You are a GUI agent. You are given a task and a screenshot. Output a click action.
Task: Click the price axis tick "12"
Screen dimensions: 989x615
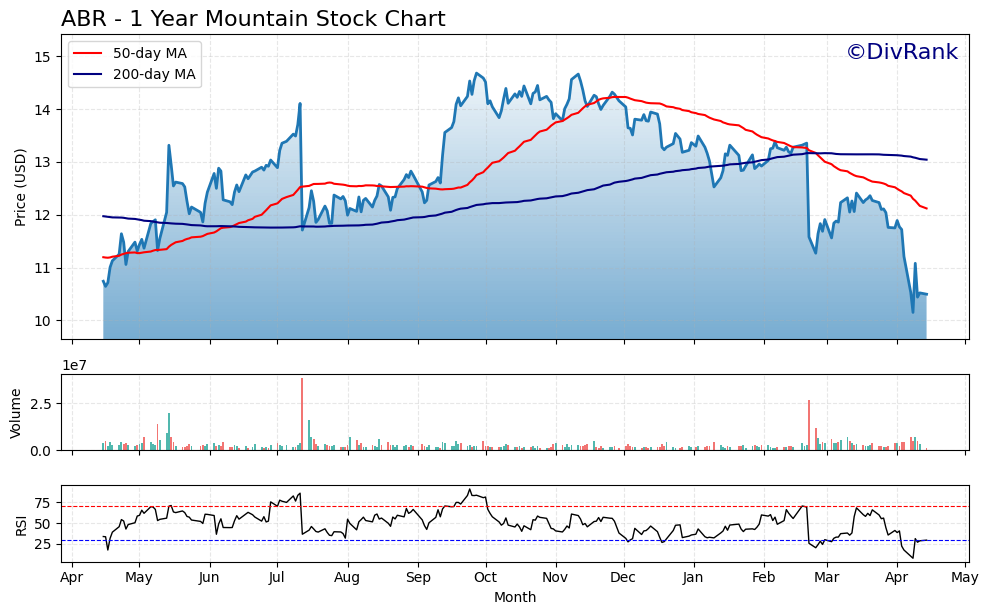(42, 216)
